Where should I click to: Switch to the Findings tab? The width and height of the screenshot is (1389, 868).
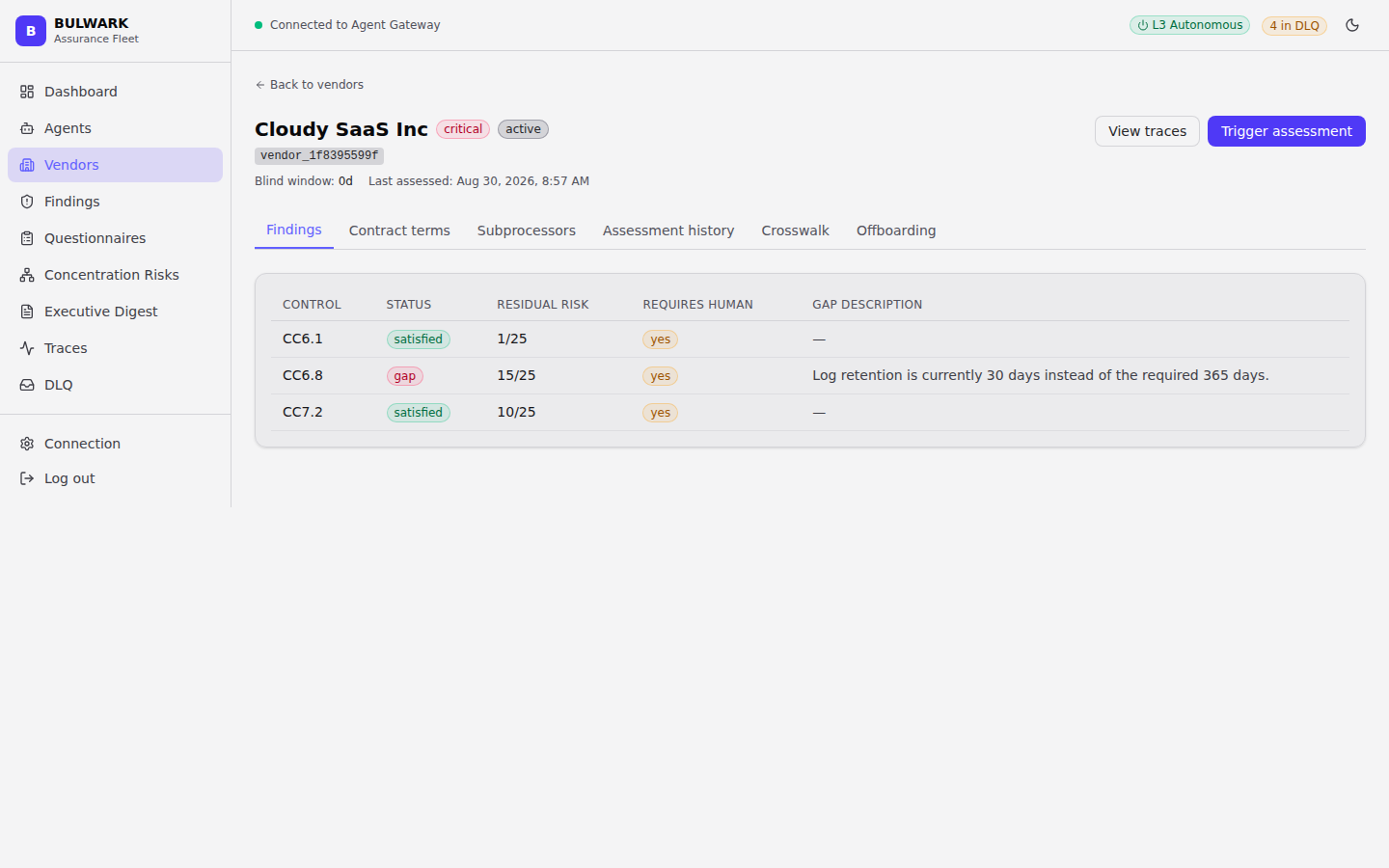coord(294,231)
